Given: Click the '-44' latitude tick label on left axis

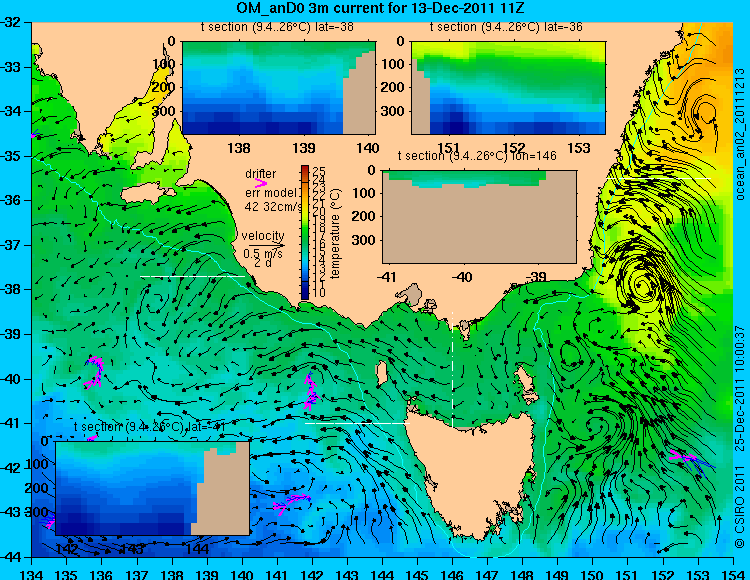Looking at the screenshot, I should (10, 557).
